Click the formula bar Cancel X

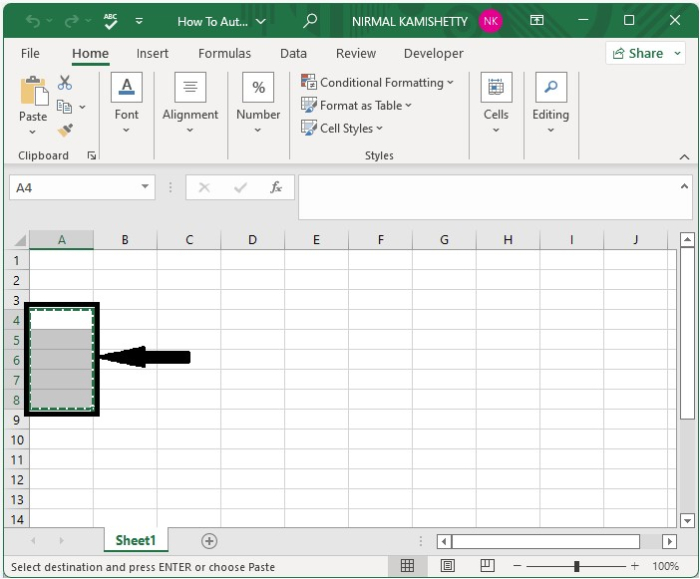(204, 187)
